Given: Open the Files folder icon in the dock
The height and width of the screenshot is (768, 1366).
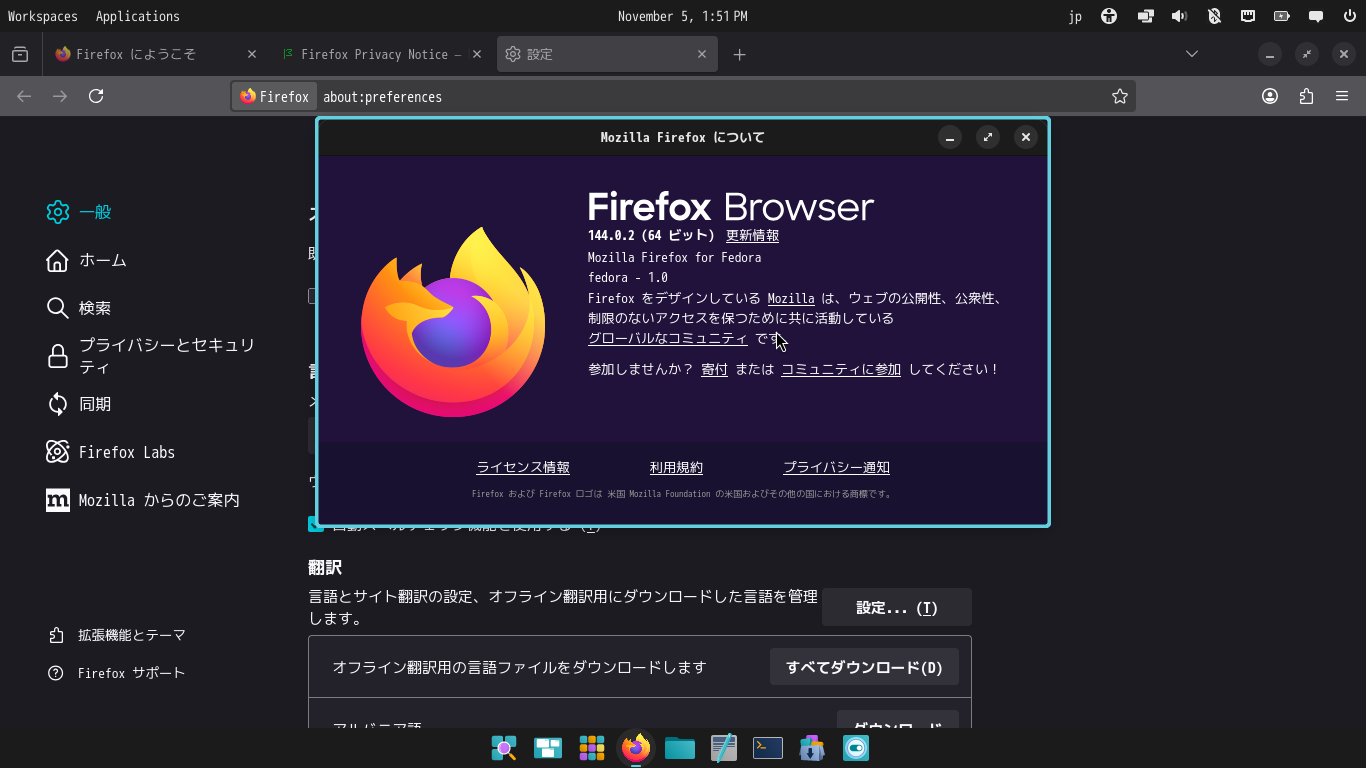Looking at the screenshot, I should click(x=680, y=747).
